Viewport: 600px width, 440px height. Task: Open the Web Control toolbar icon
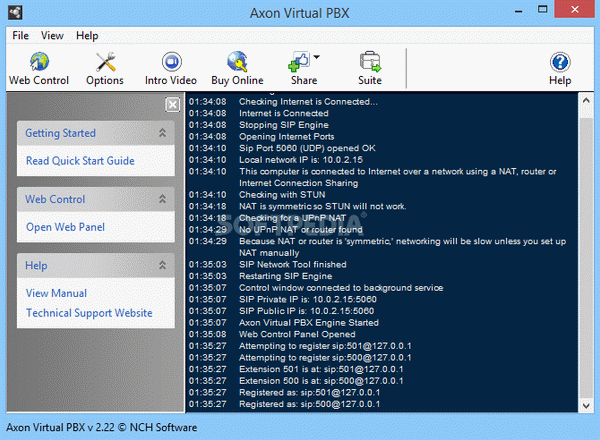tap(40, 68)
